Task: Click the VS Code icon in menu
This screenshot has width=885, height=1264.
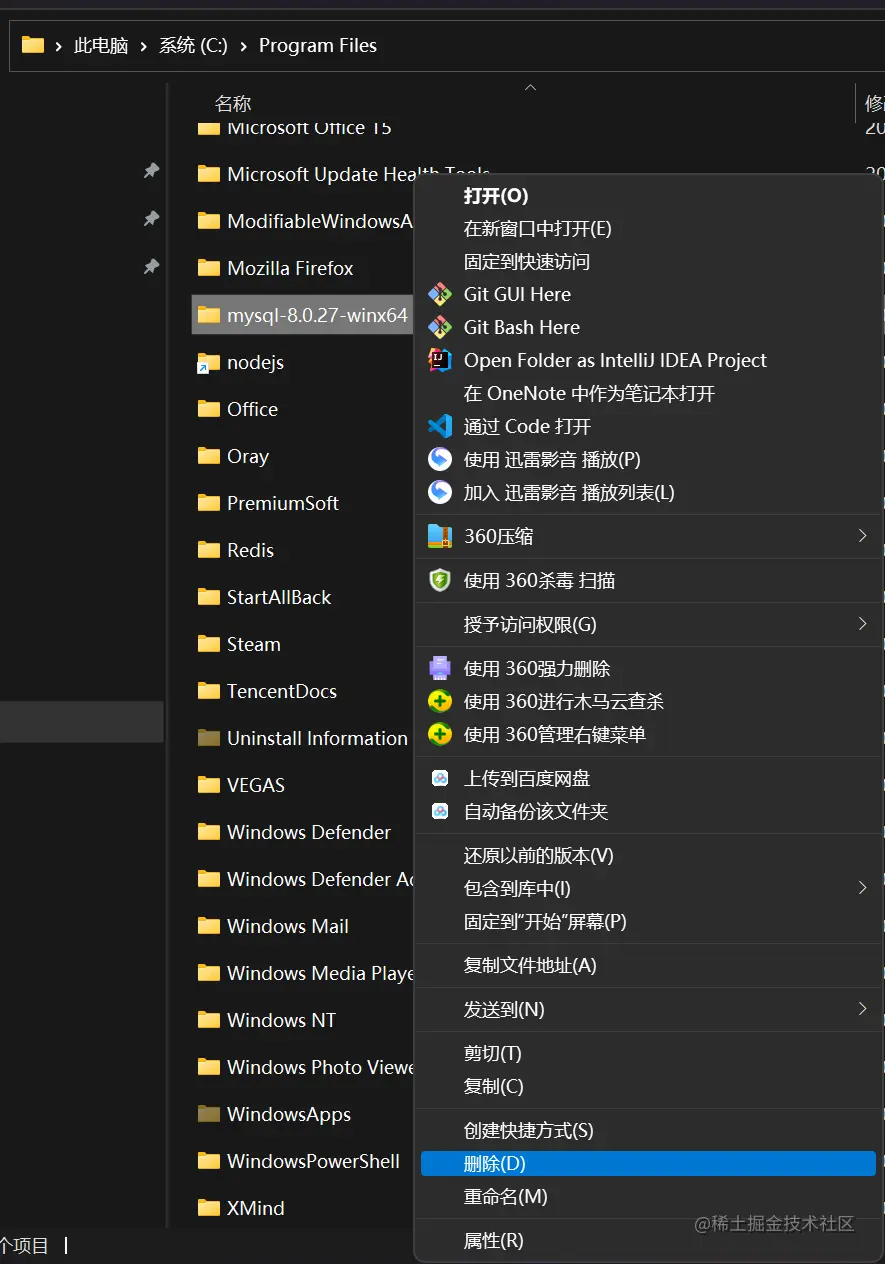Action: point(440,426)
